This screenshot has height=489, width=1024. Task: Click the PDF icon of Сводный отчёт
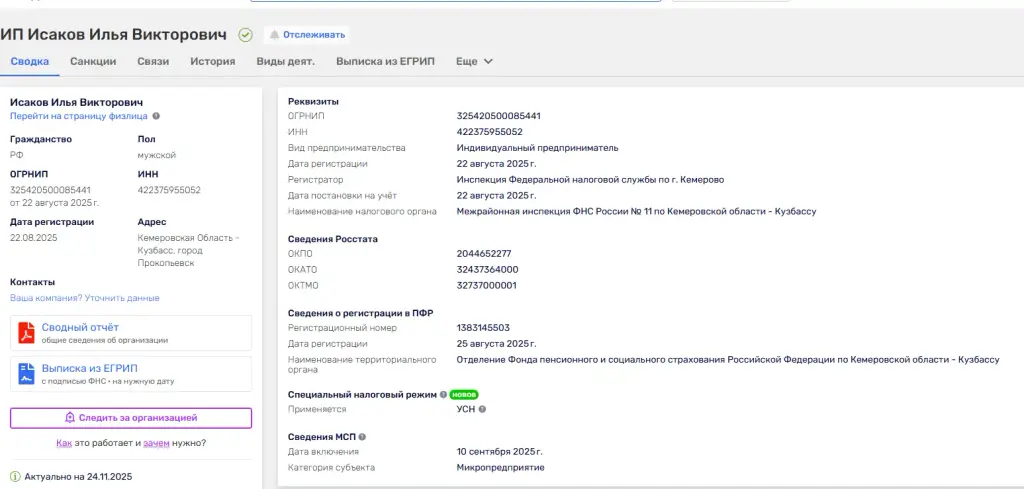(x=26, y=333)
